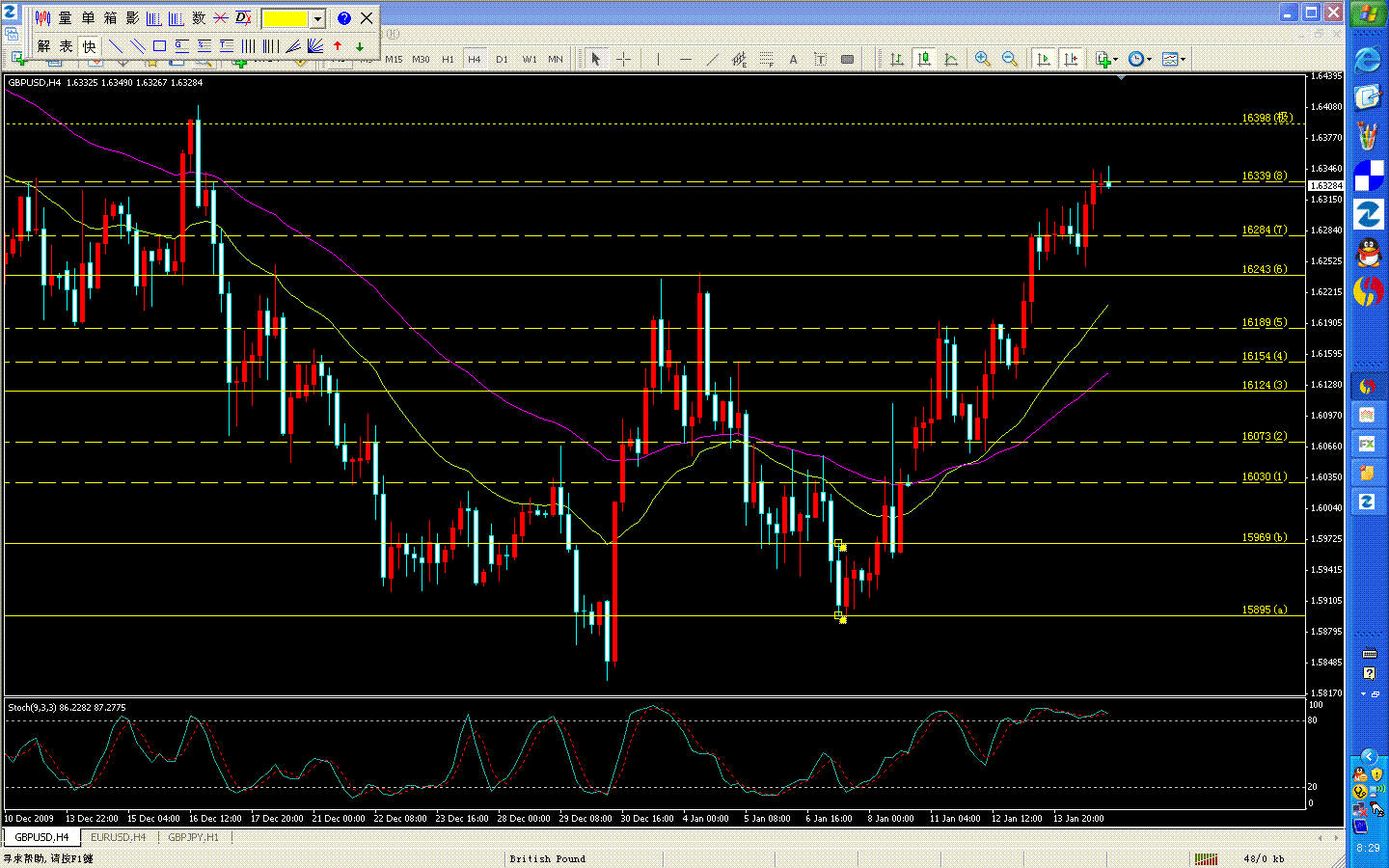Select the Fibonacci retracement tool

[766, 60]
